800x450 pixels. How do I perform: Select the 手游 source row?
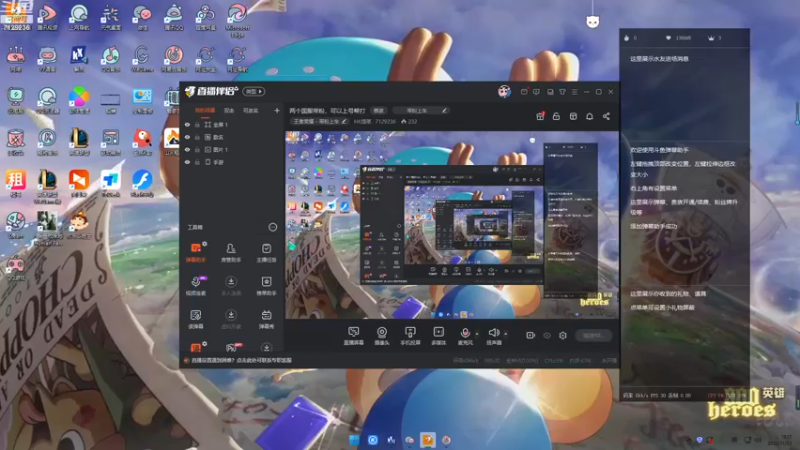(x=231, y=162)
